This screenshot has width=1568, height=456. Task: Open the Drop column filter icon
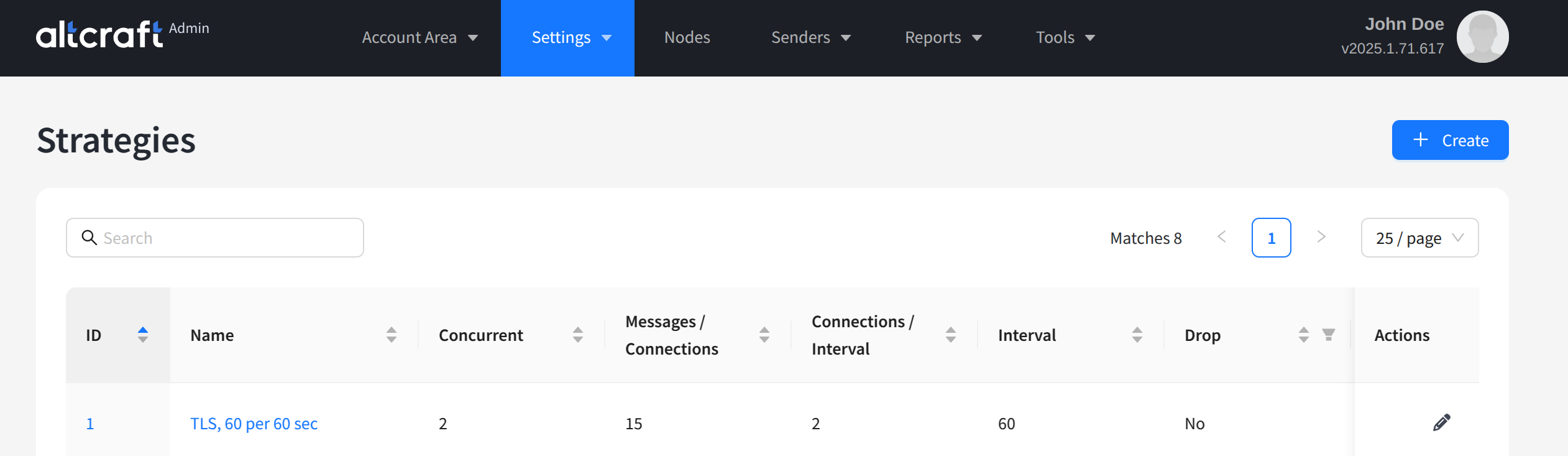(1328, 335)
